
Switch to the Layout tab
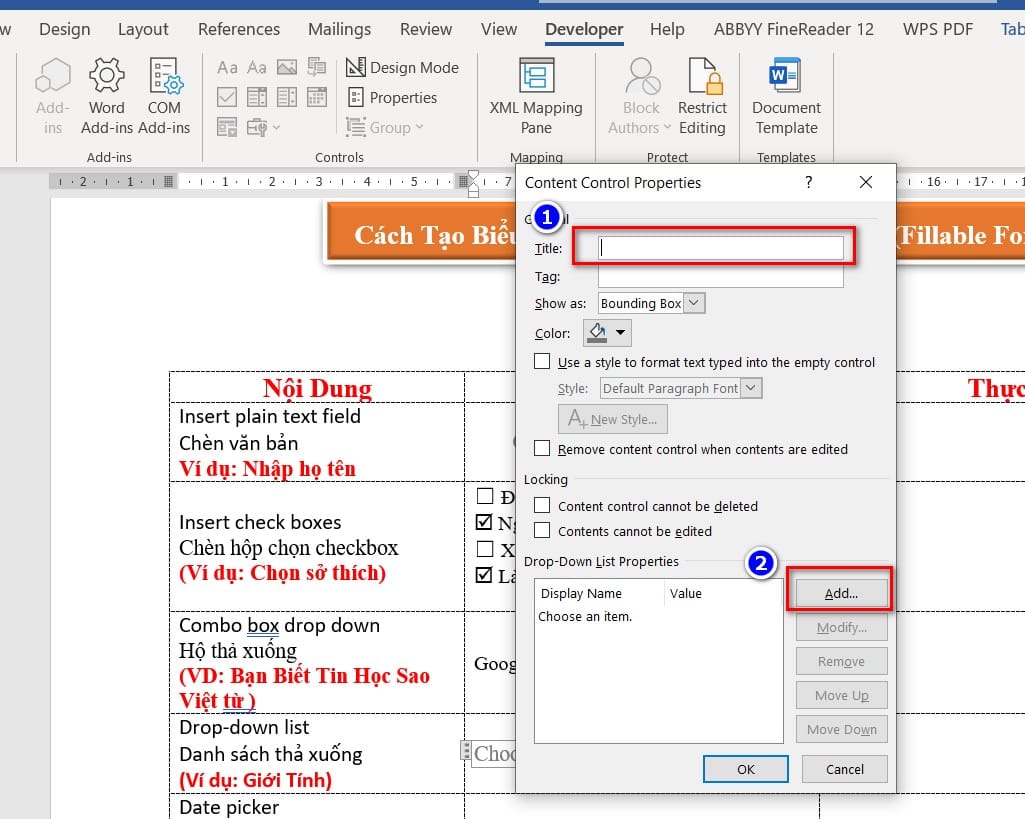click(x=143, y=29)
